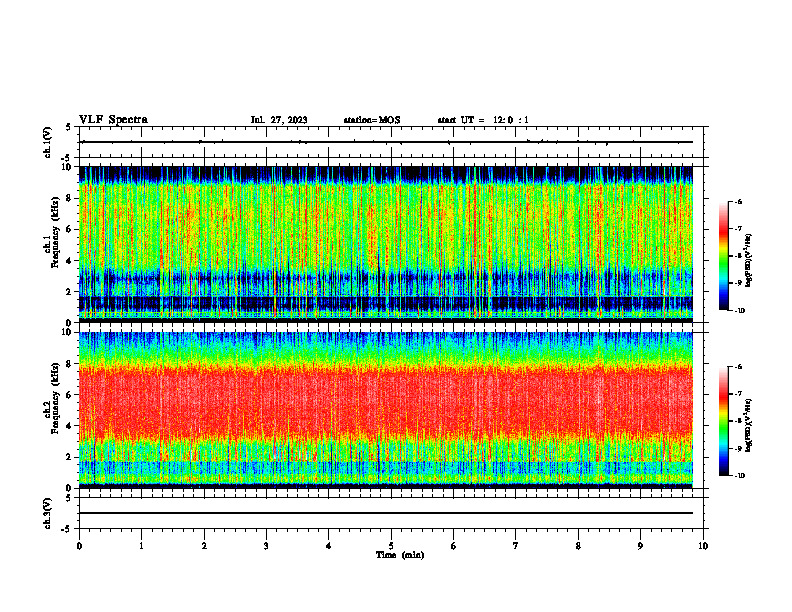Click the "8" kHz tick on ch.2 frequency axis
Screen dimensions: 792x612
tap(70, 364)
